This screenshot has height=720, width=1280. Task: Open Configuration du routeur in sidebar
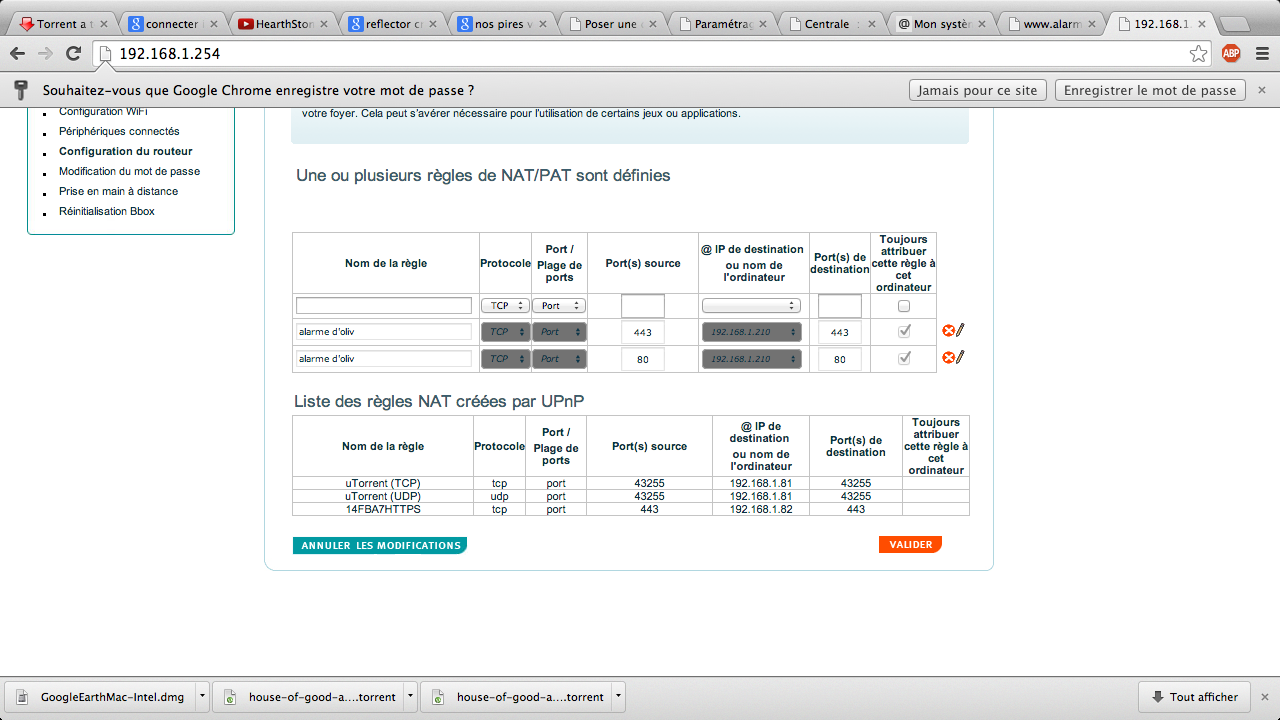[x=125, y=151]
